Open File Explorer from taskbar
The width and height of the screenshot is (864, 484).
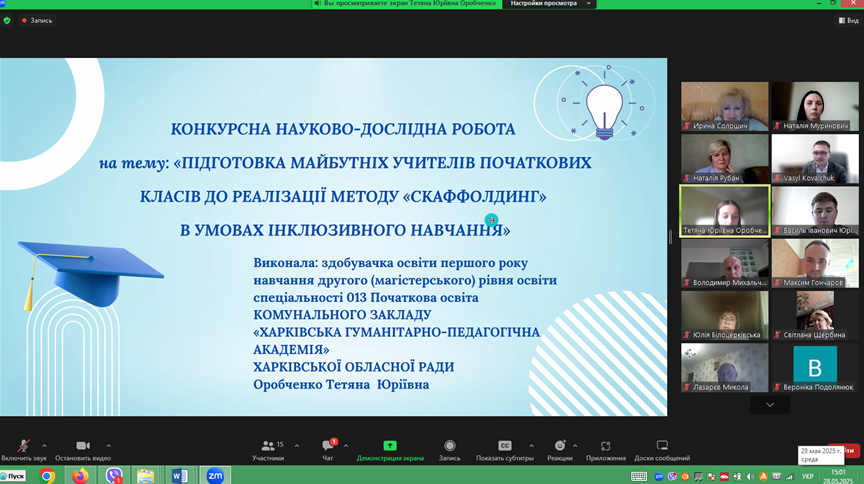tap(146, 475)
